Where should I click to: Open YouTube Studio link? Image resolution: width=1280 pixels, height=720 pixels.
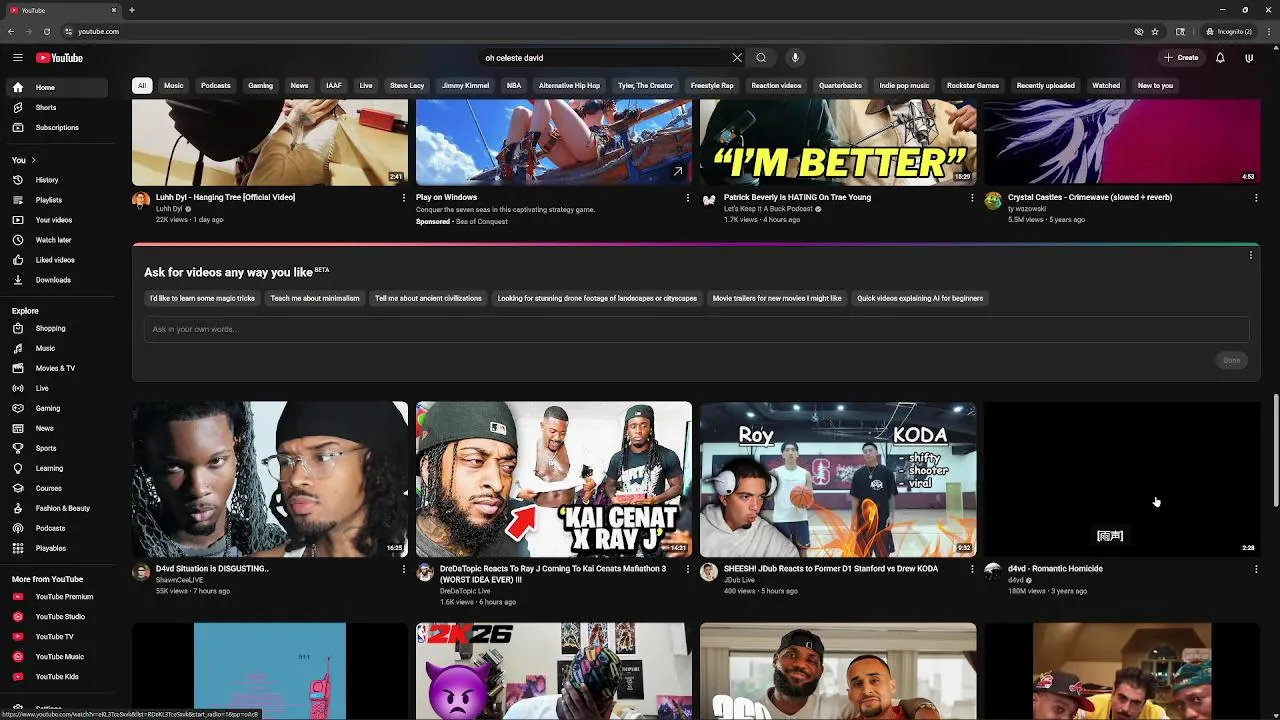[56, 617]
